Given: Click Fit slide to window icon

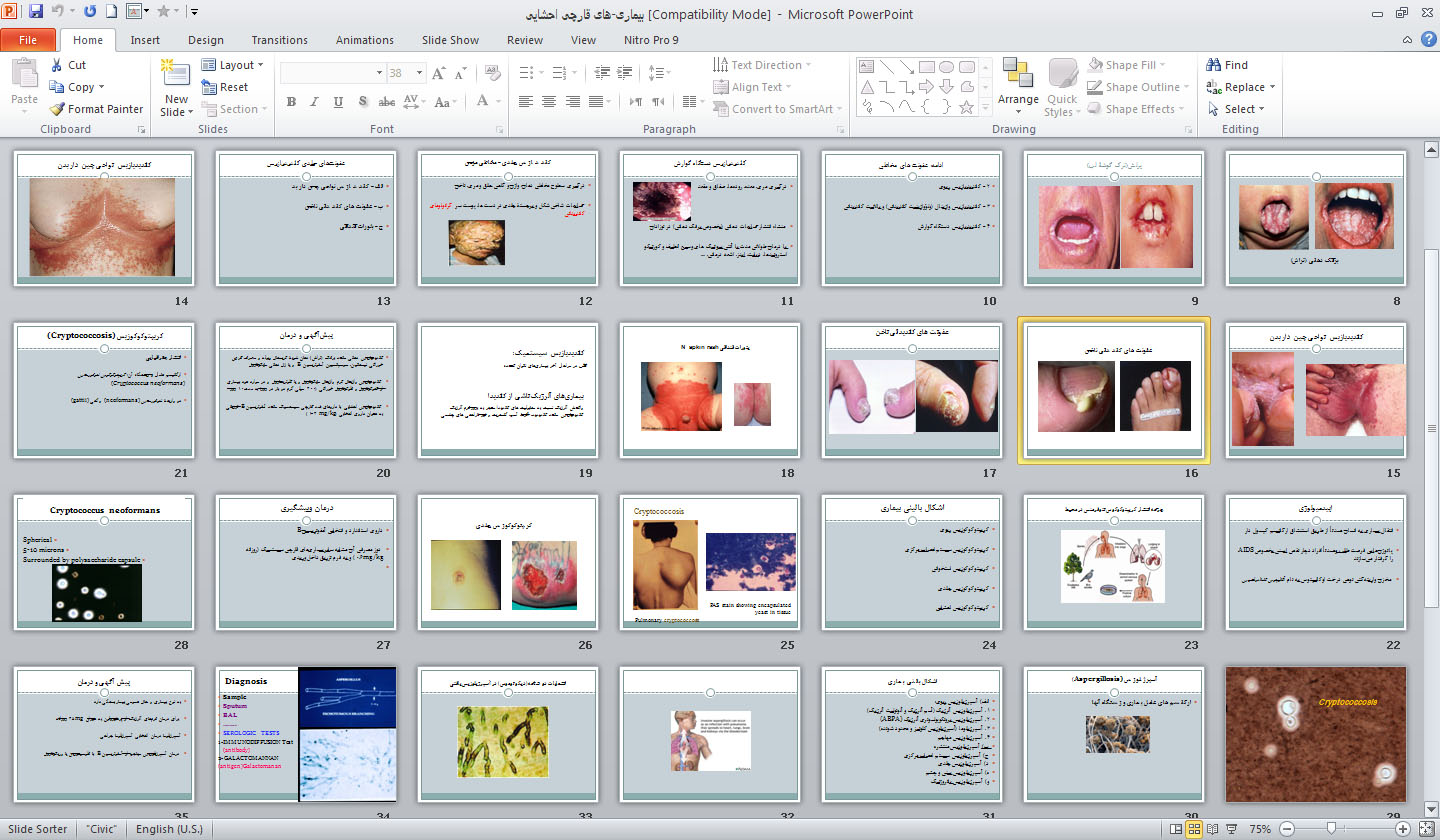Looking at the screenshot, I should (1427, 829).
